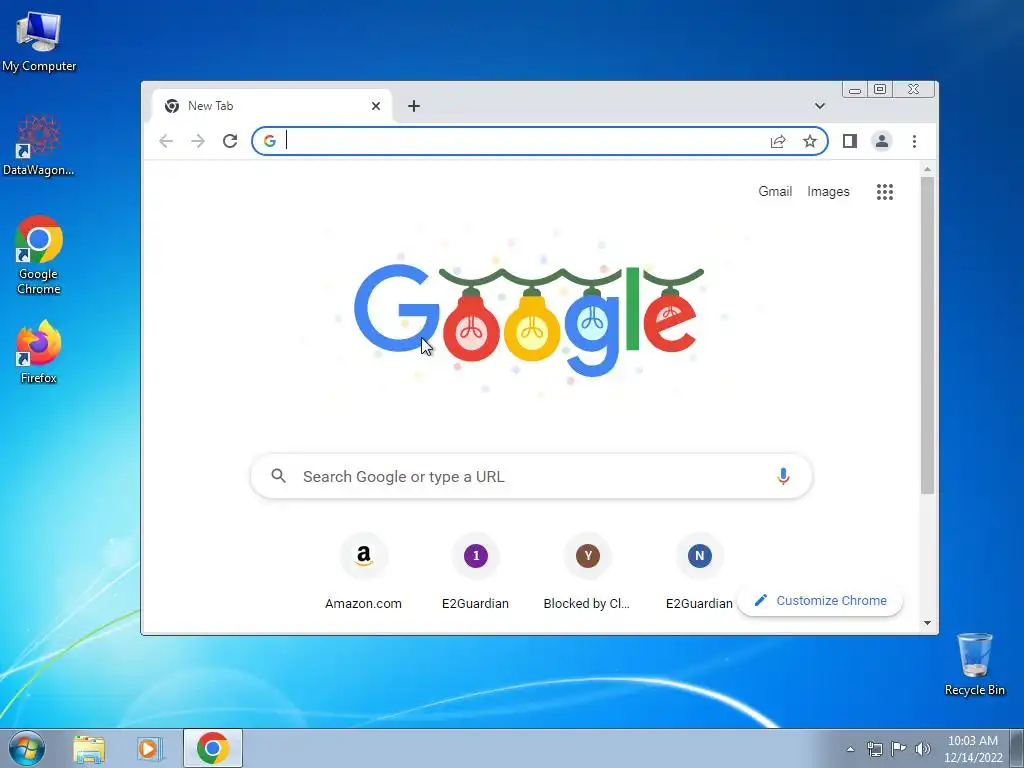This screenshot has height=768, width=1024.
Task: Click the taskbar clock 10:03 AM
Action: 973,749
